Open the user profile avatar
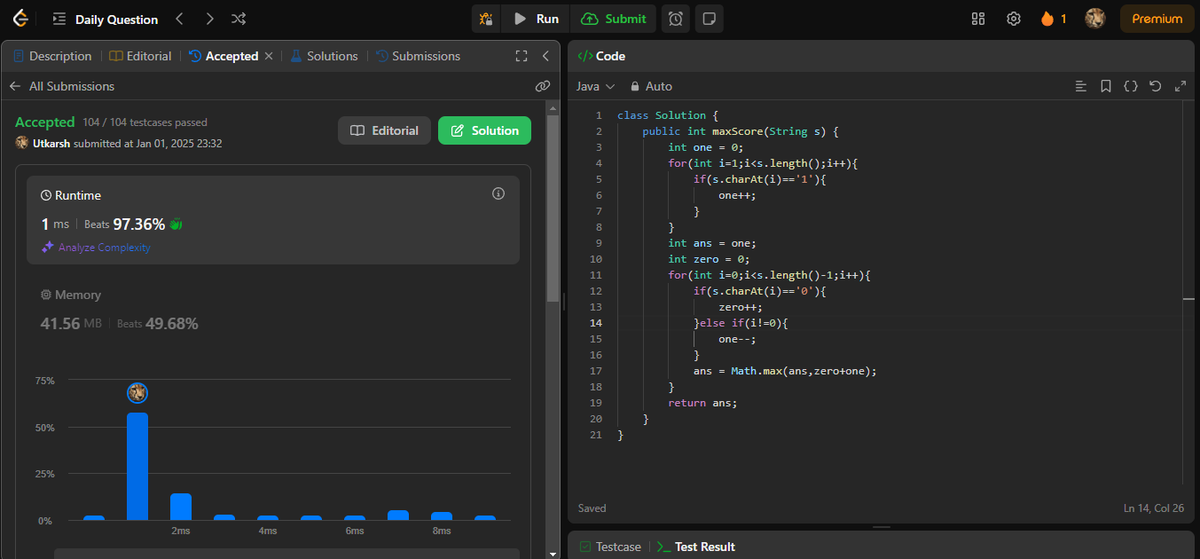1200x559 pixels. click(1095, 19)
